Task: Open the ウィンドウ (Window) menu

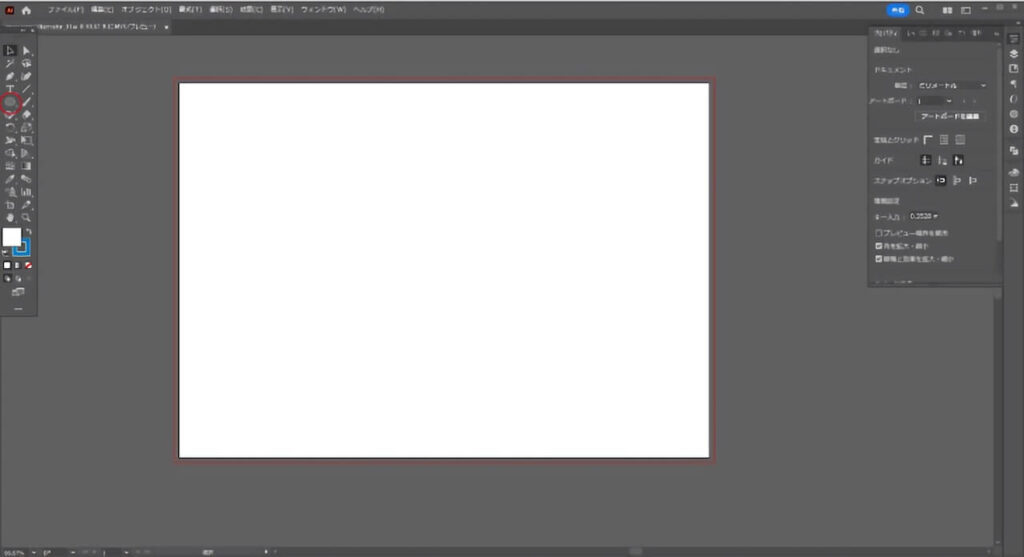Action: [323, 10]
